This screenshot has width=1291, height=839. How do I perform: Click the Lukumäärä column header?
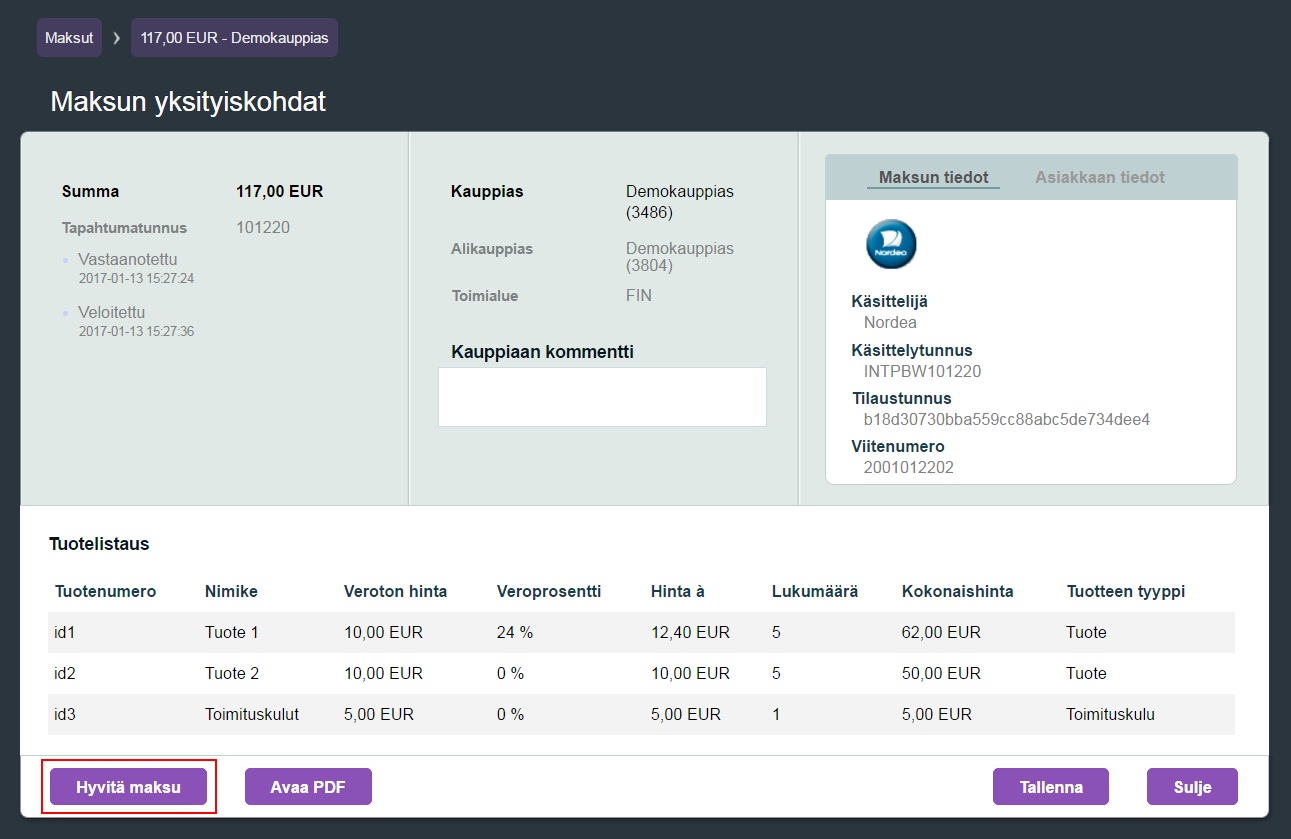(815, 592)
